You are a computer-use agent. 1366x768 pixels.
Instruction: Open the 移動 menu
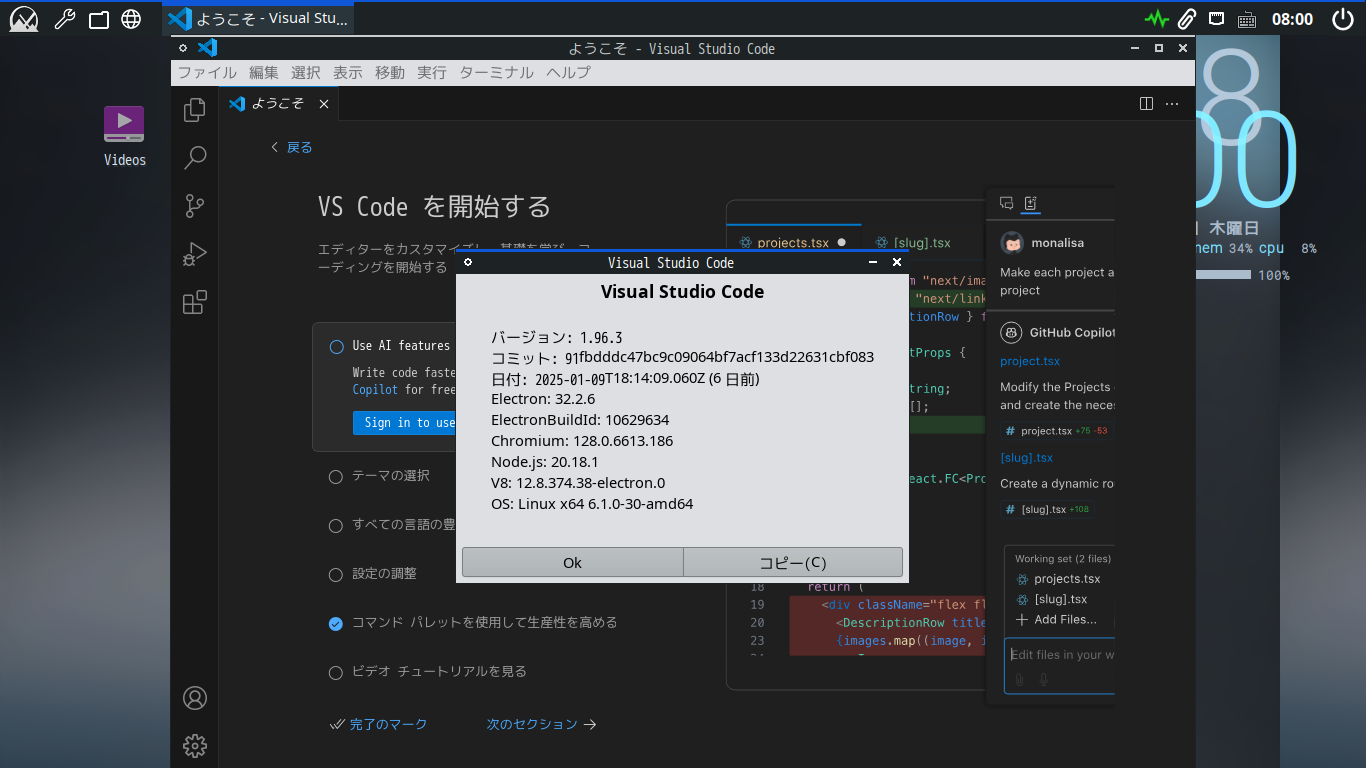tap(390, 73)
